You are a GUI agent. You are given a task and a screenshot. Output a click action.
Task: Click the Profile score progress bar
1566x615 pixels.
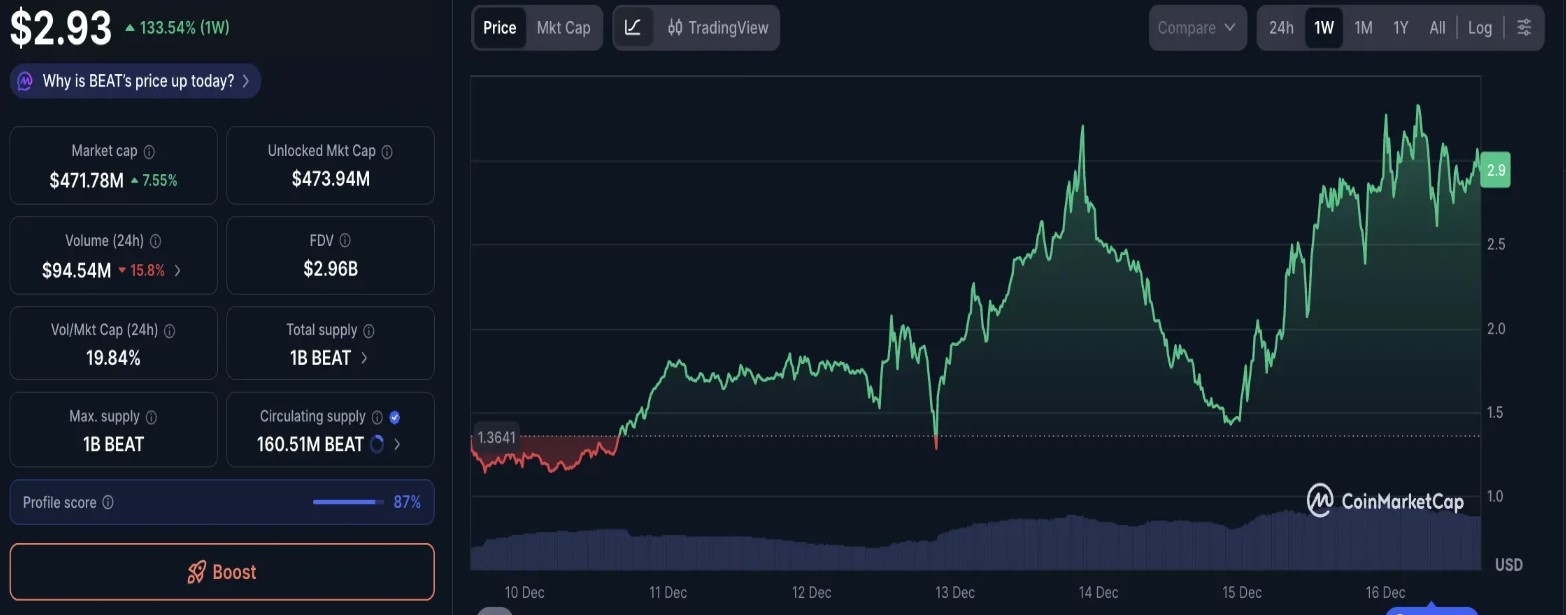click(x=348, y=502)
